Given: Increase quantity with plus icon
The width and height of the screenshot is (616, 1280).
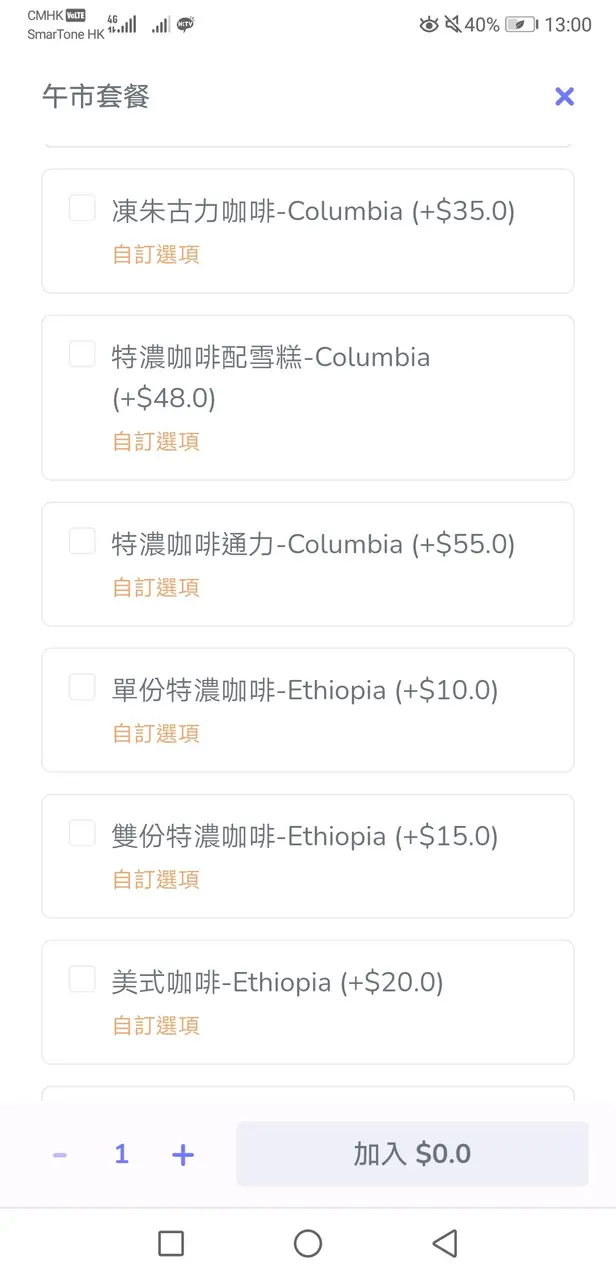Looking at the screenshot, I should (x=182, y=1155).
